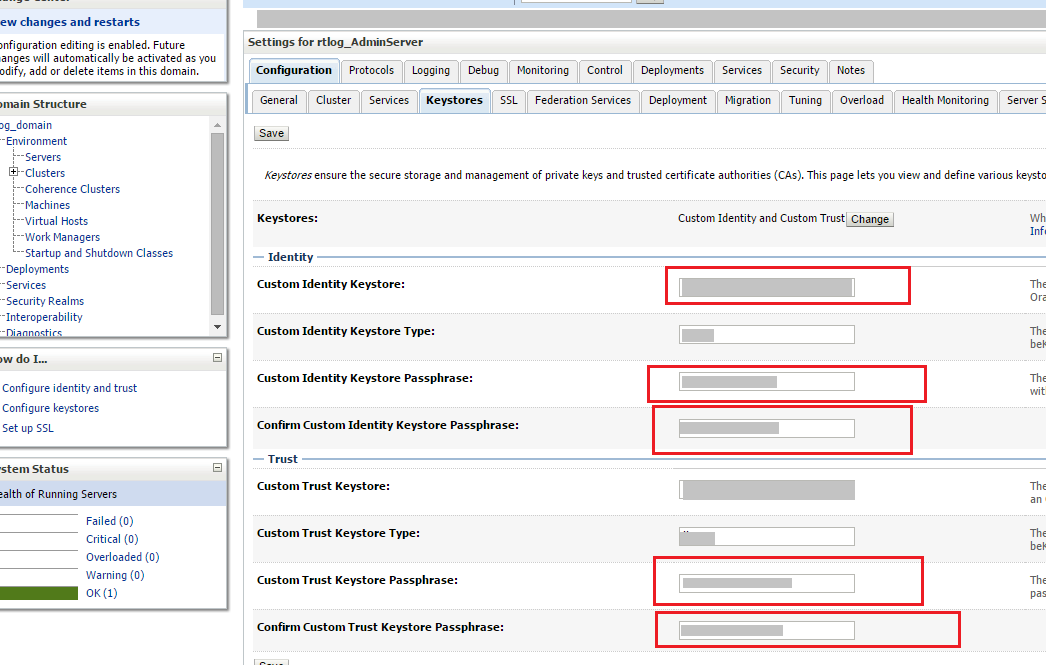Image resolution: width=1046 pixels, height=665 pixels.
Task: Click the "Set up SSL" link
Action: (28, 427)
